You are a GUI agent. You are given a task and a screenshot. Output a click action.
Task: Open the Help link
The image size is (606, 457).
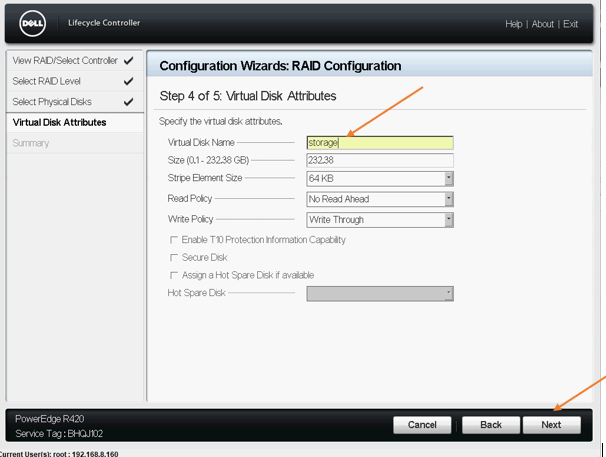pyautogui.click(x=514, y=24)
